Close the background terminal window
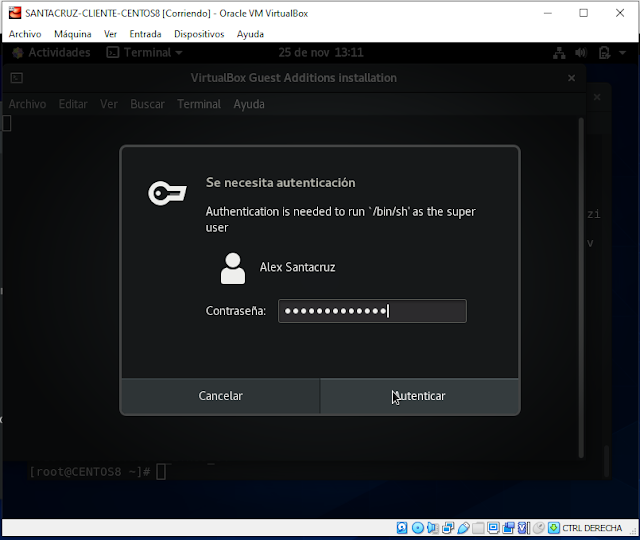640x540 pixels. pos(597,97)
